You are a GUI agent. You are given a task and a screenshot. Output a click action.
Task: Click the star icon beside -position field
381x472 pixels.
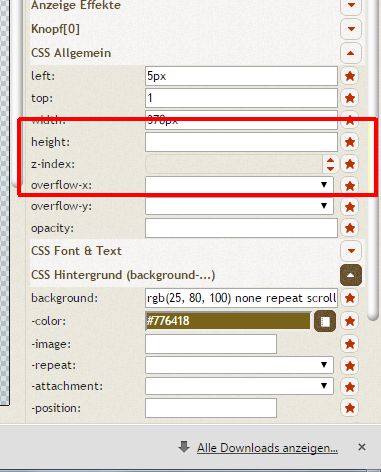coord(350,408)
